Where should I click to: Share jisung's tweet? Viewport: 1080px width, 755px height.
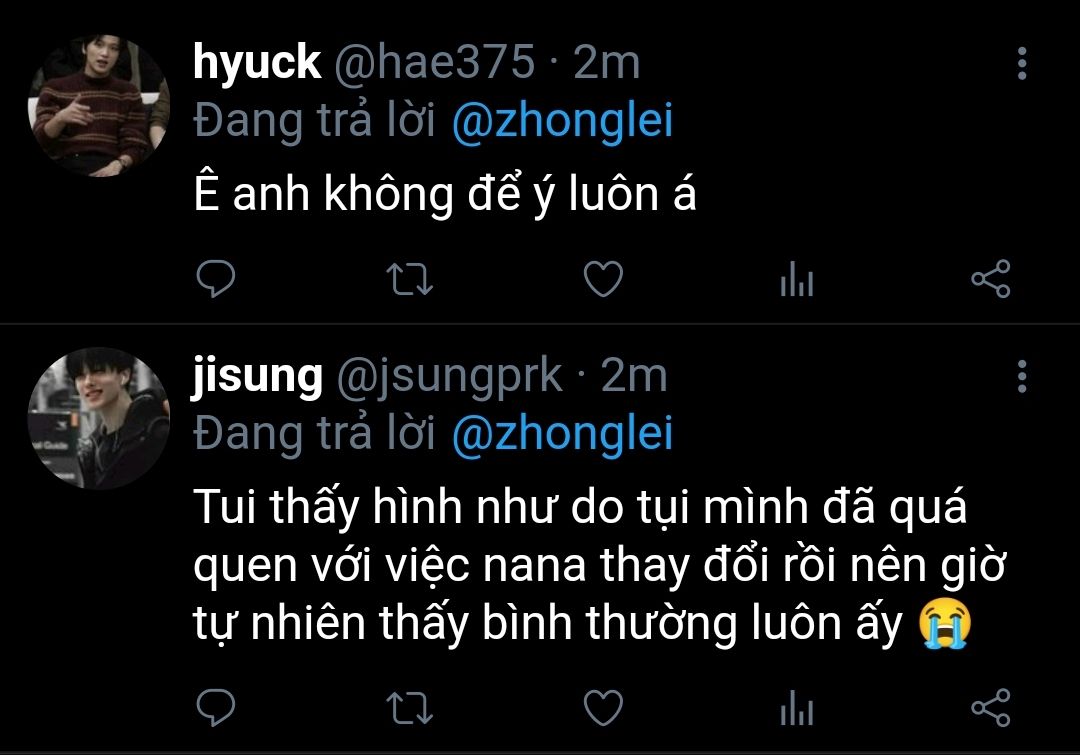coord(990,707)
